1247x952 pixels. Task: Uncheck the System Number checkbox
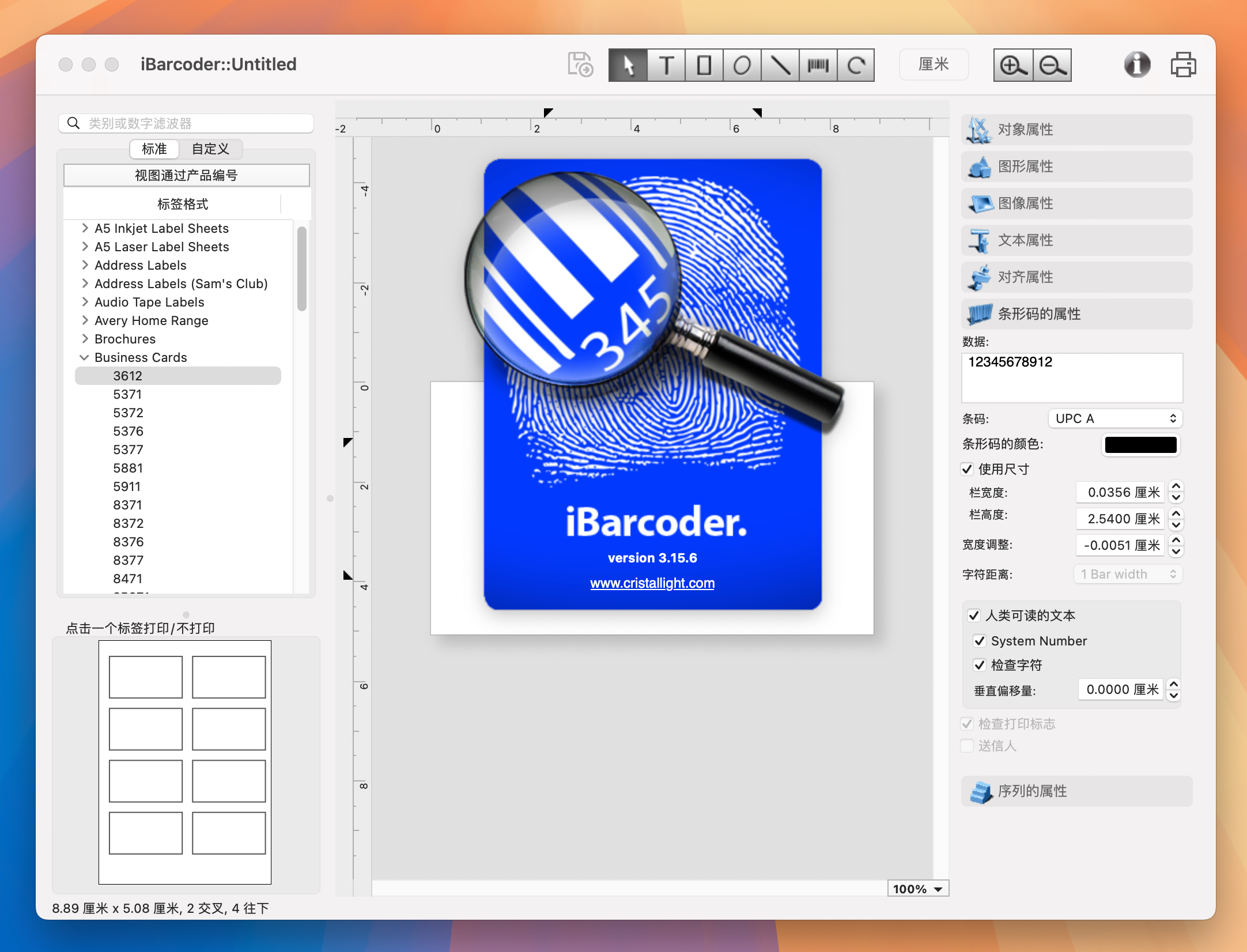[x=980, y=641]
